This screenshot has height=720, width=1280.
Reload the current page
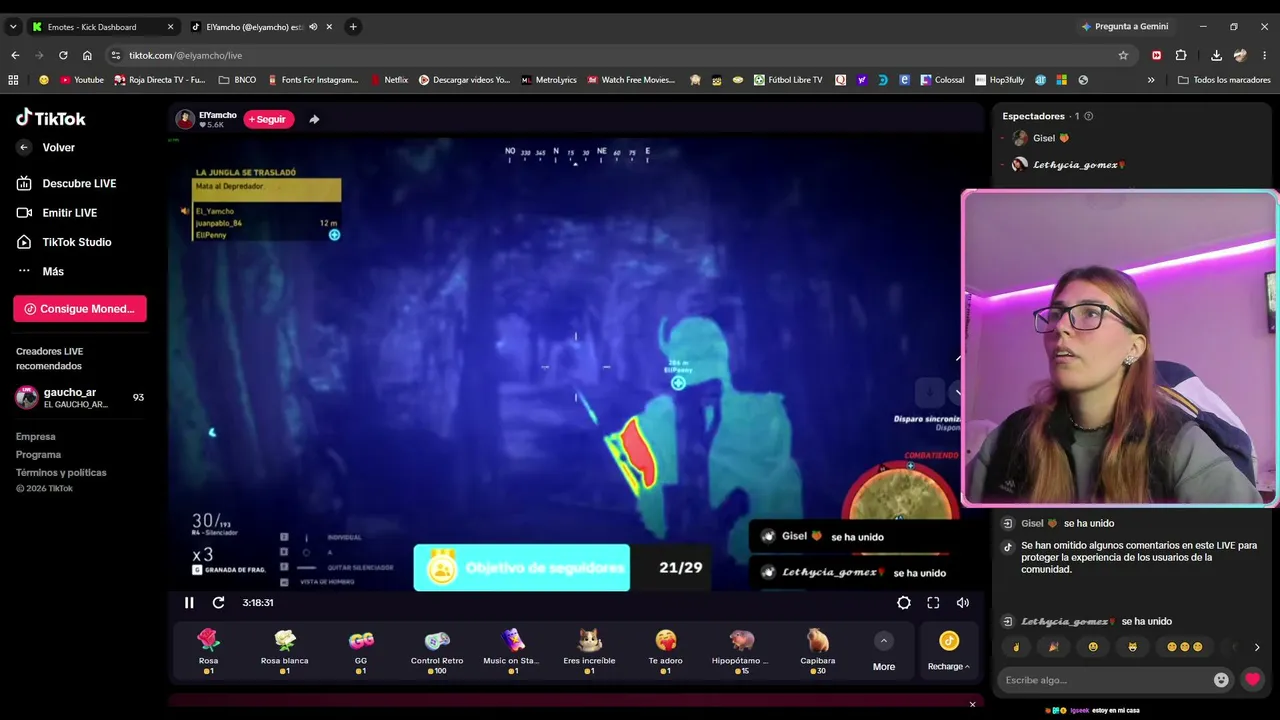tap(63, 55)
